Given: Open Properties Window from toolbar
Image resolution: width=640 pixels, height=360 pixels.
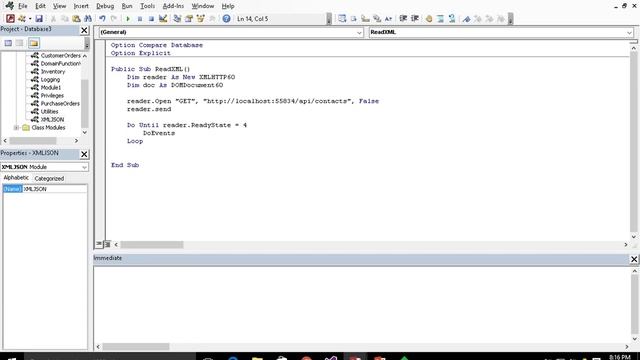Looking at the screenshot, I should tap(189, 19).
